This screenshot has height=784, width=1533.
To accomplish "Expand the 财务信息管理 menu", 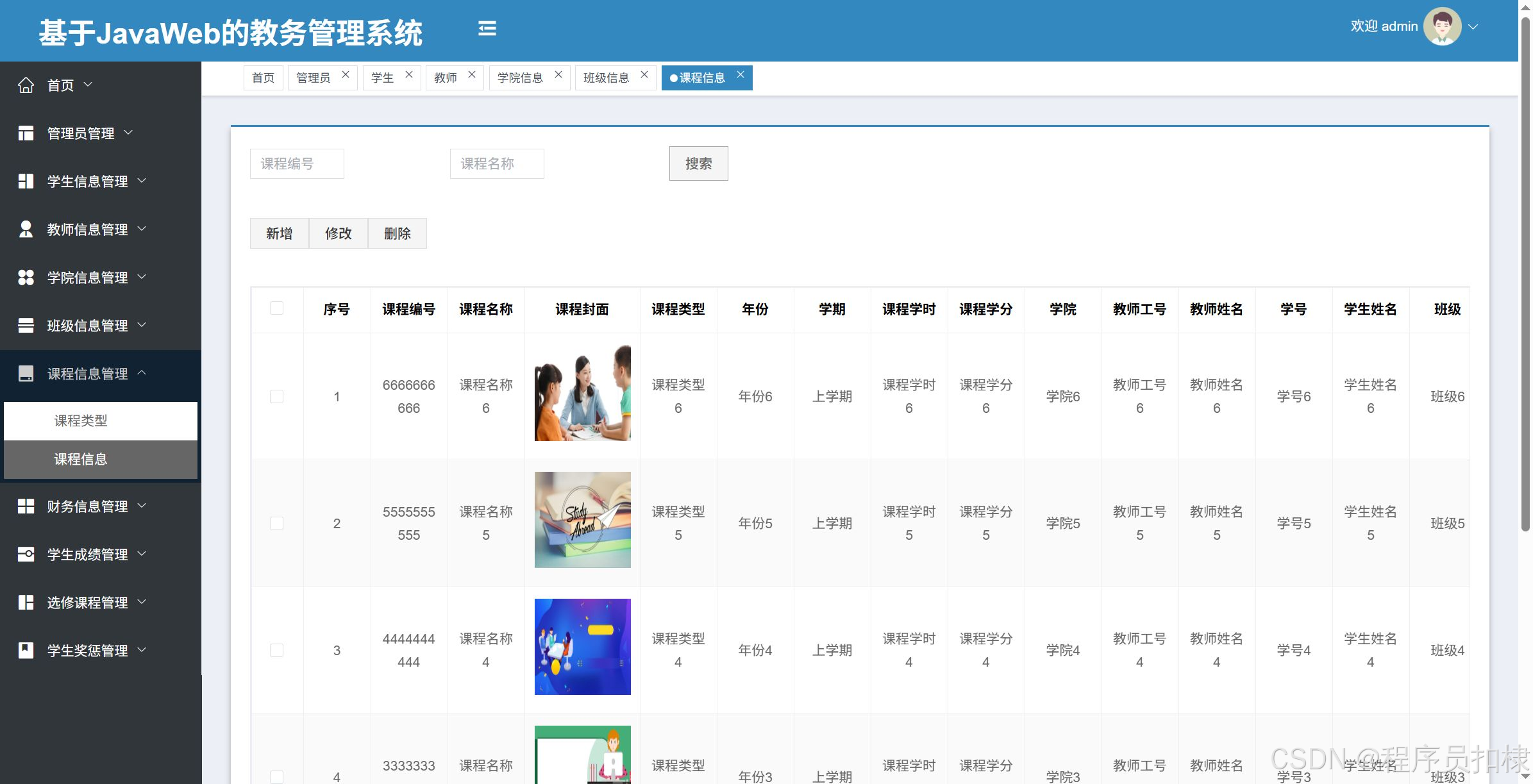I will (x=87, y=506).
